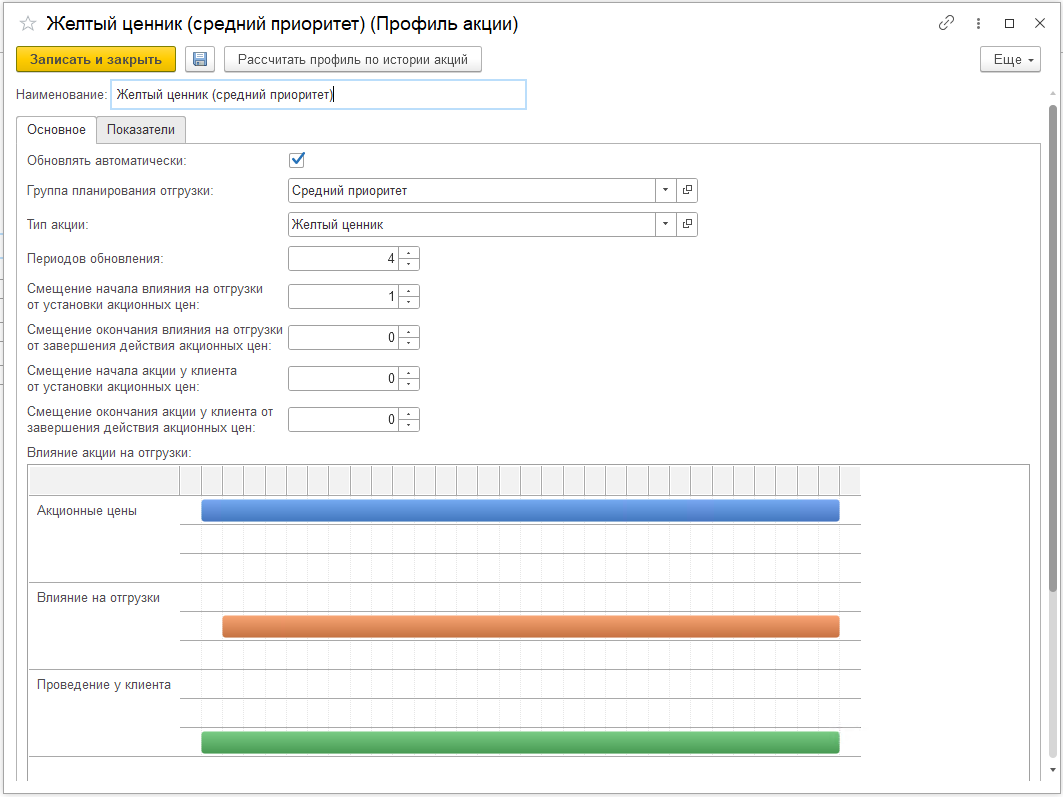Increase 'Периодов обновления' value with up arrow
This screenshot has width=1063, height=797.
(x=409, y=253)
